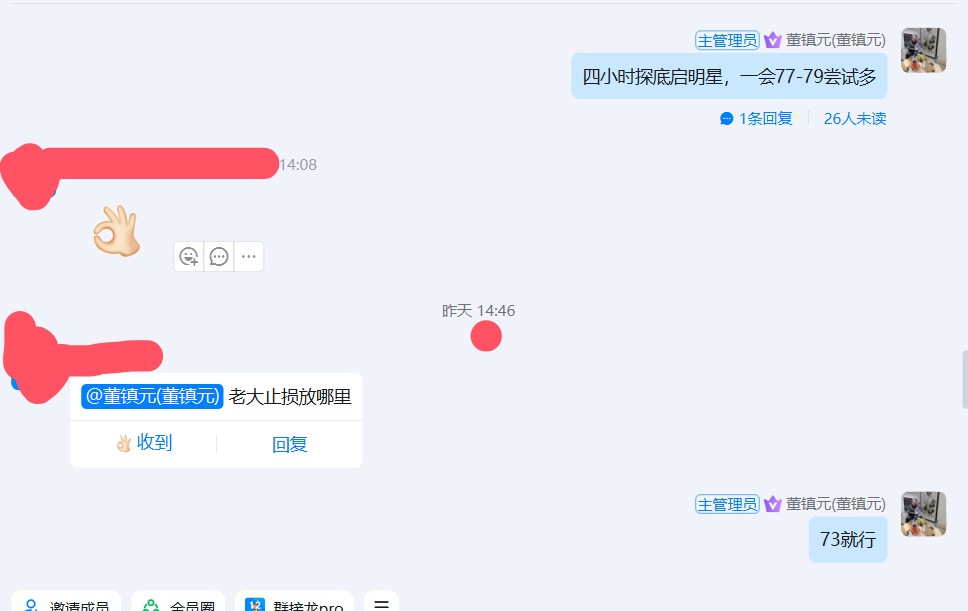Expand the hamburger menu in the bottom toolbar
This screenshot has height=611, width=968.
coord(382,605)
